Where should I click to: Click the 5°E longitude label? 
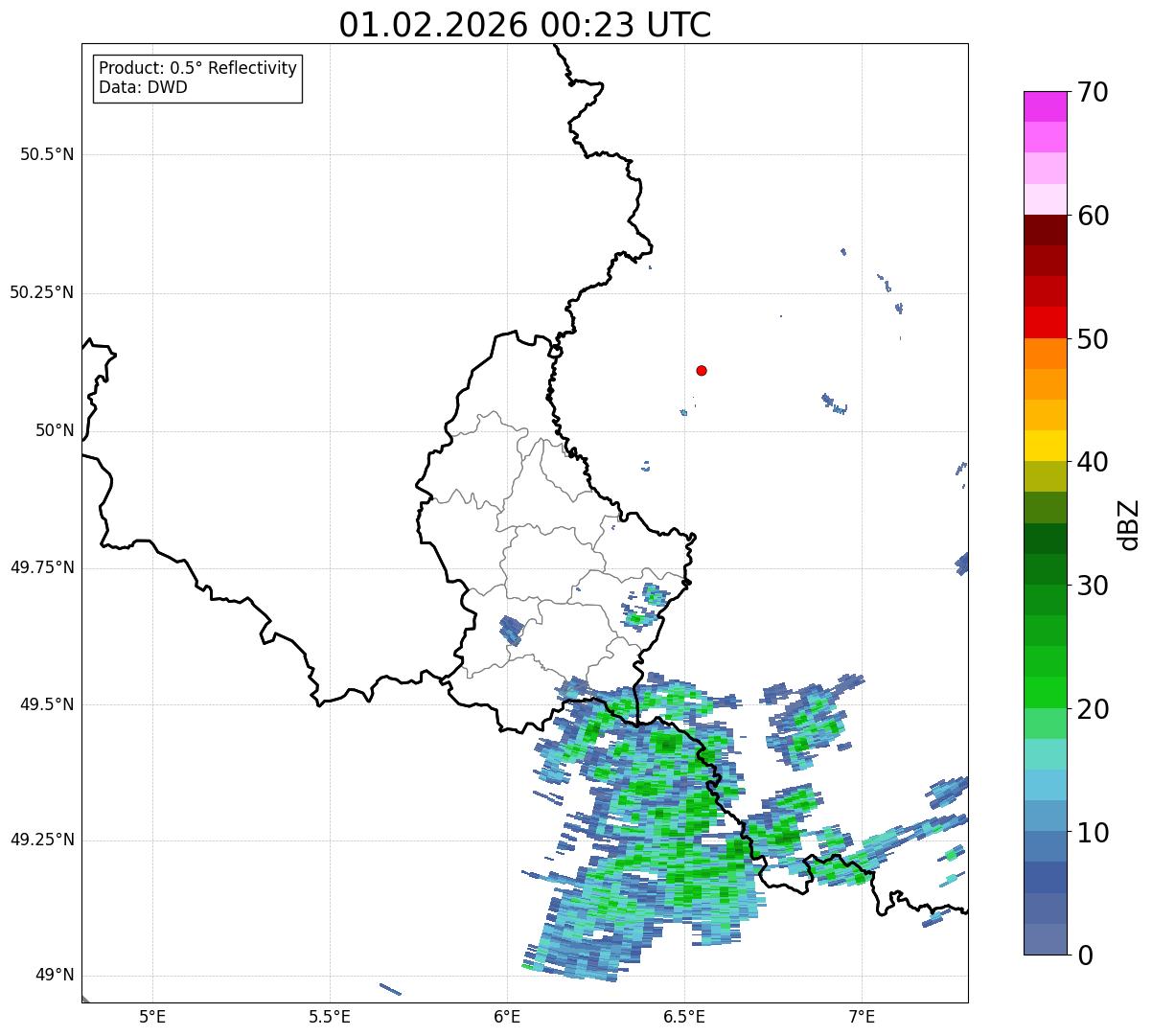point(152,1016)
